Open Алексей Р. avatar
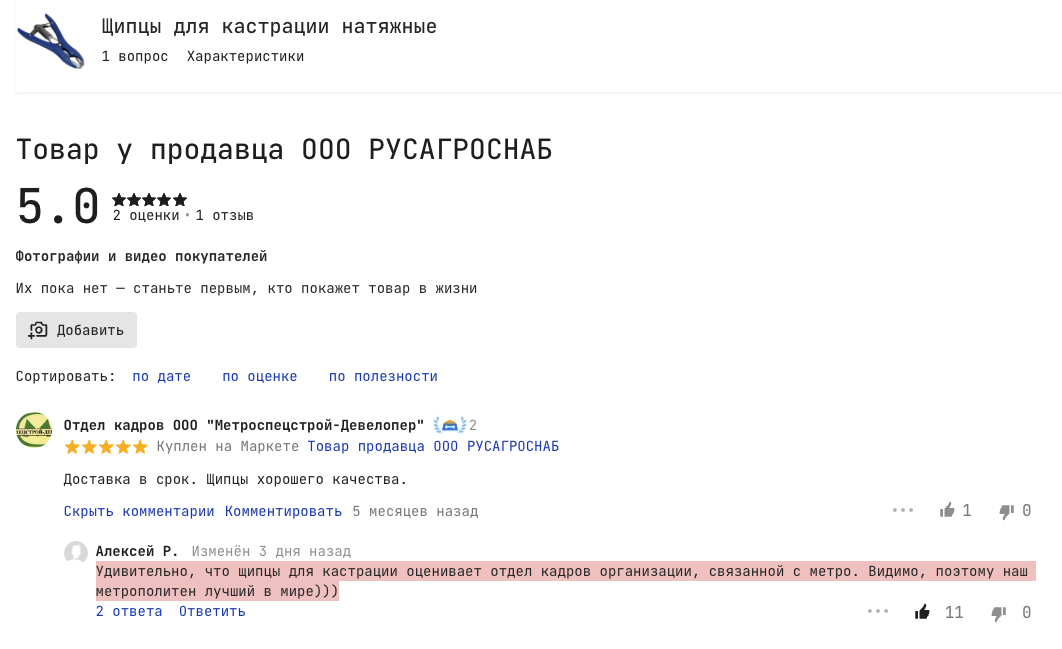The width and height of the screenshot is (1062, 649). [76, 552]
